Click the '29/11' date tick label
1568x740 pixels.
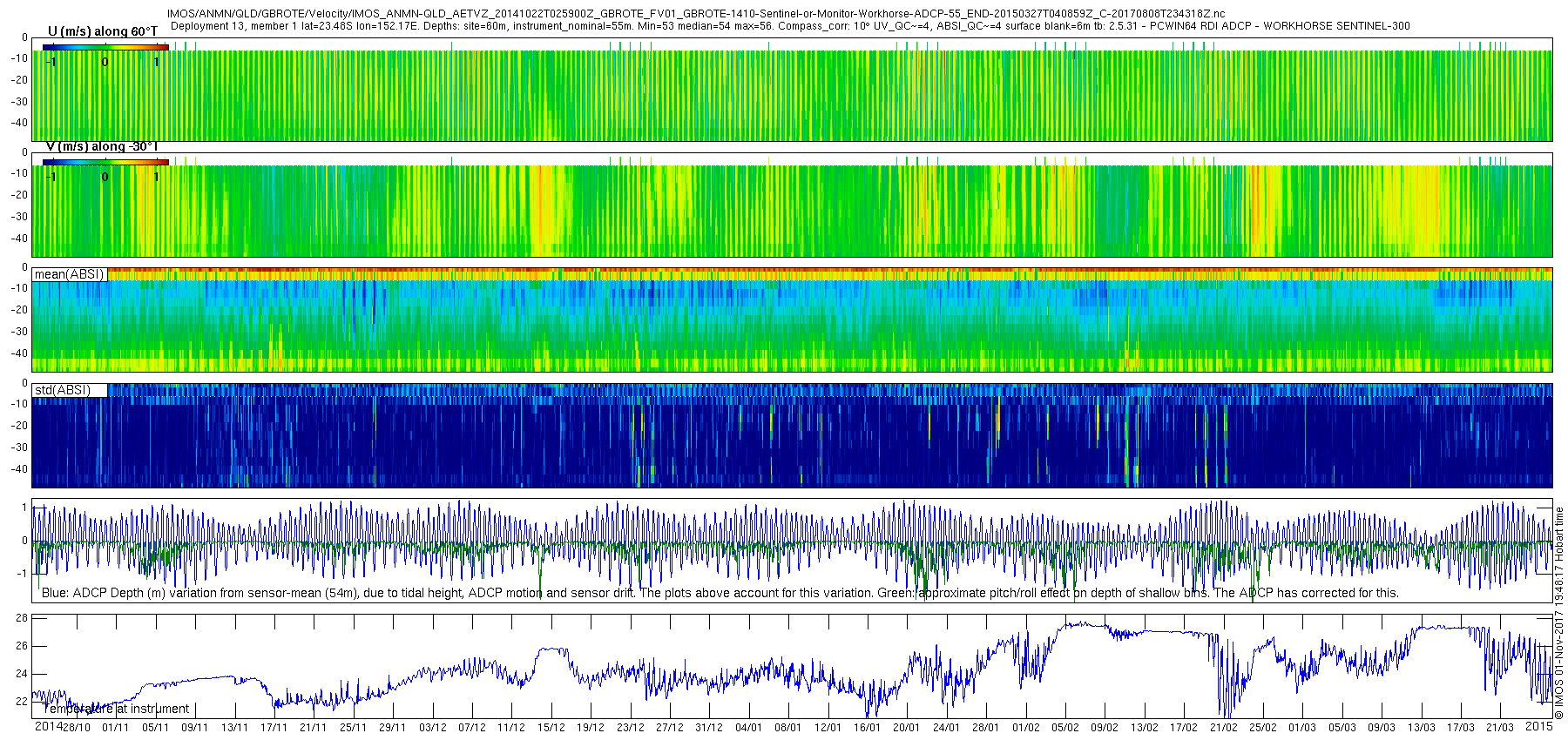393,728
